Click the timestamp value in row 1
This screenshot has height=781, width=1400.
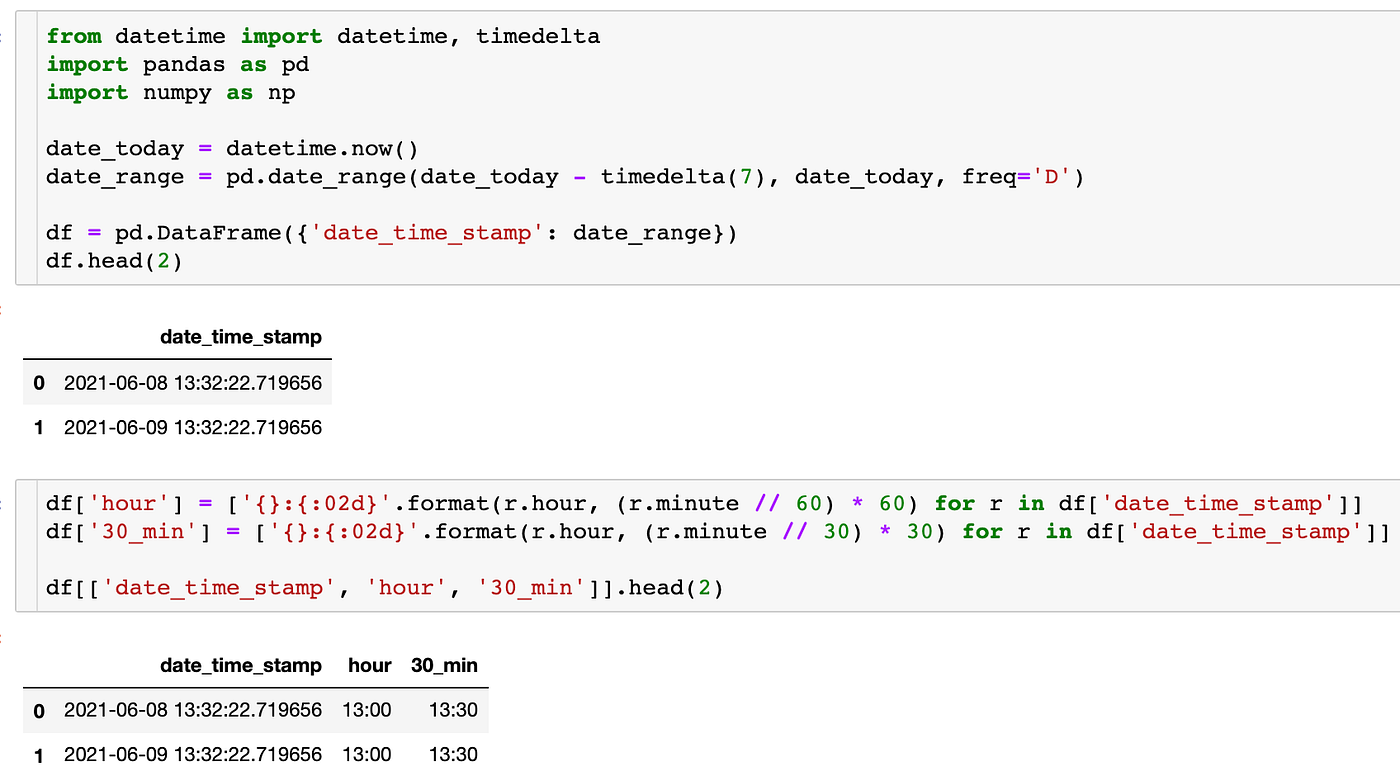pyautogui.click(x=192, y=427)
